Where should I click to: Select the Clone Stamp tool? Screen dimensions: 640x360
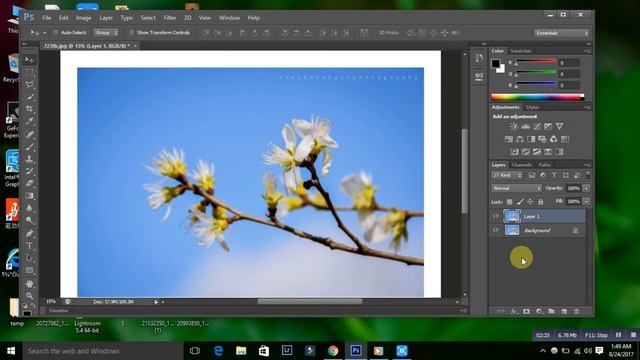(29, 159)
